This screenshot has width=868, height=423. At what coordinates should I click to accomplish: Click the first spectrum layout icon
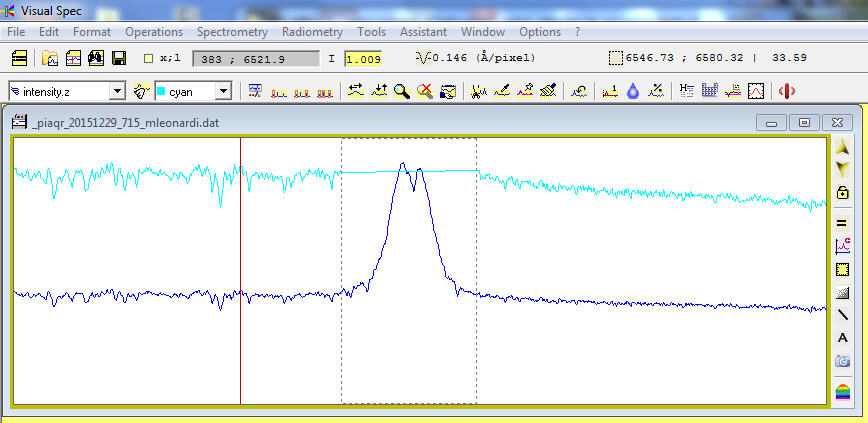coord(278,92)
